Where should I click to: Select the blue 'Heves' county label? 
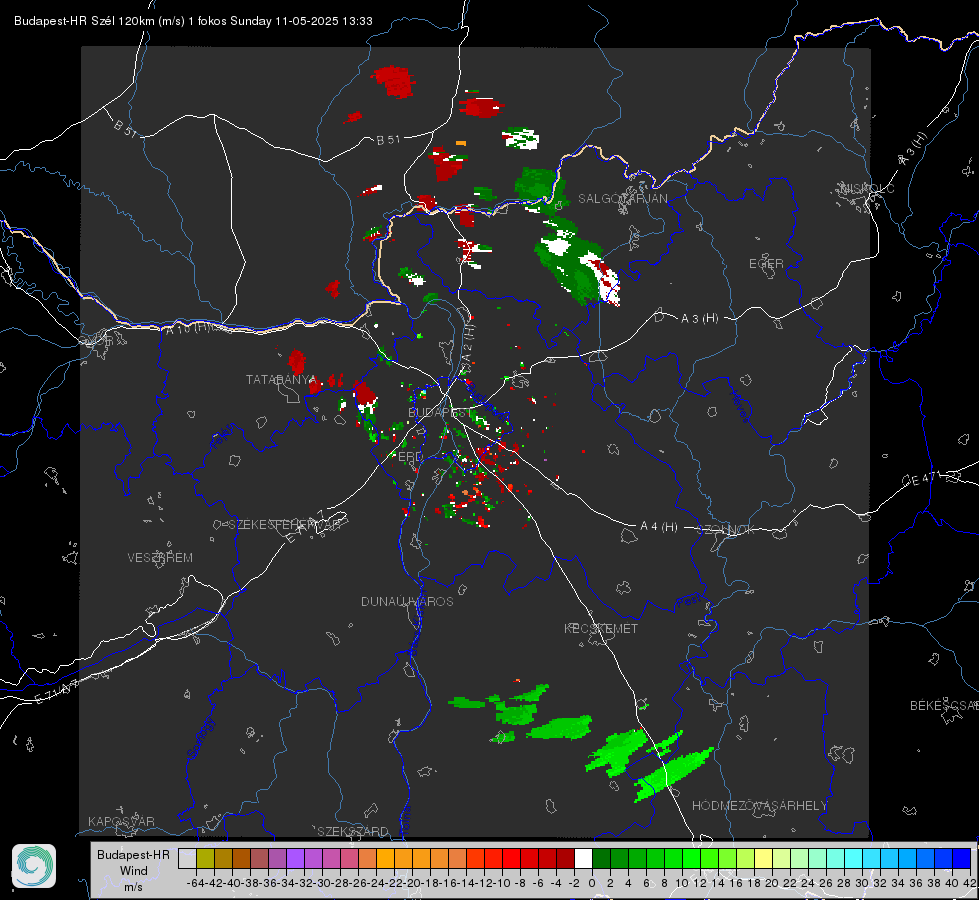click(x=739, y=405)
